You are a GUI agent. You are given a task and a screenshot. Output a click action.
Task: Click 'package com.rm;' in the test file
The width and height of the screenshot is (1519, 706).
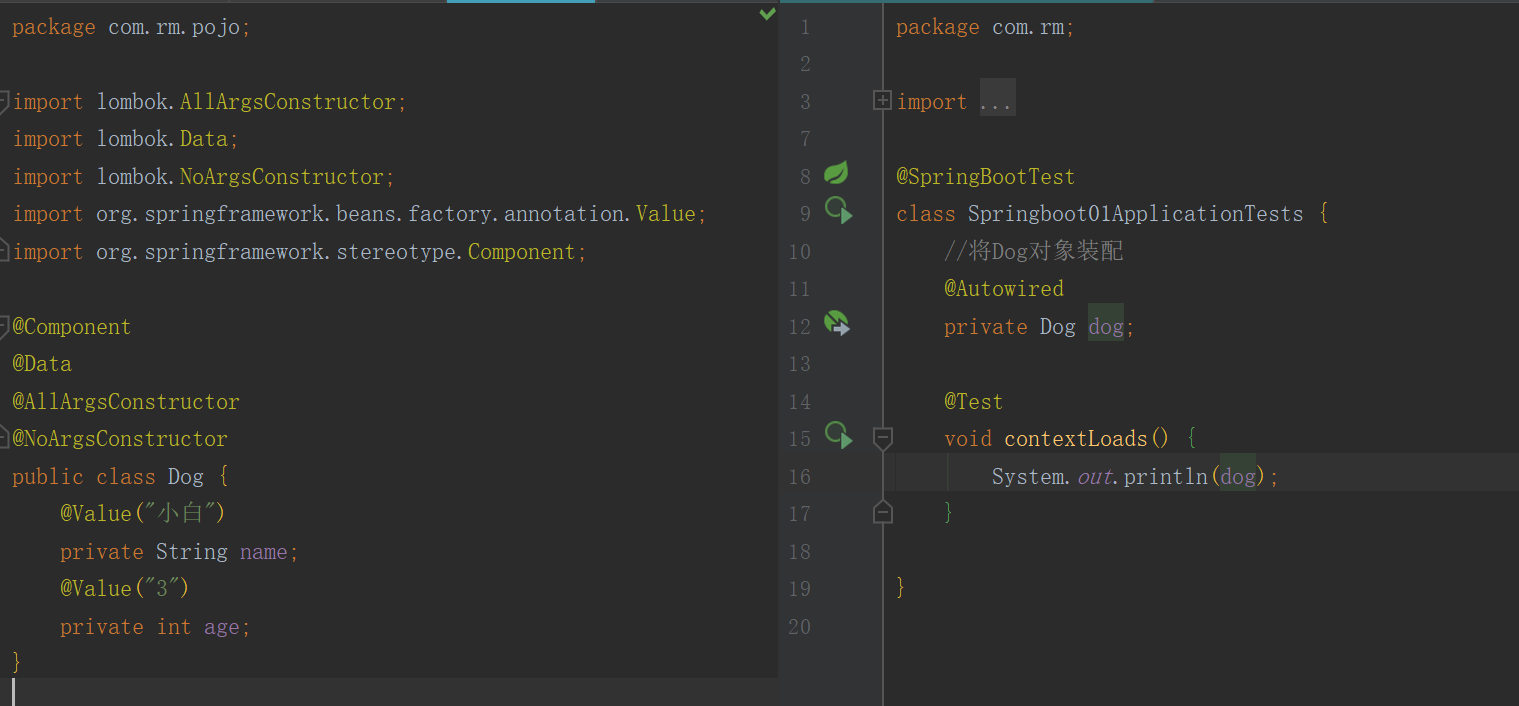pyautogui.click(x=985, y=27)
